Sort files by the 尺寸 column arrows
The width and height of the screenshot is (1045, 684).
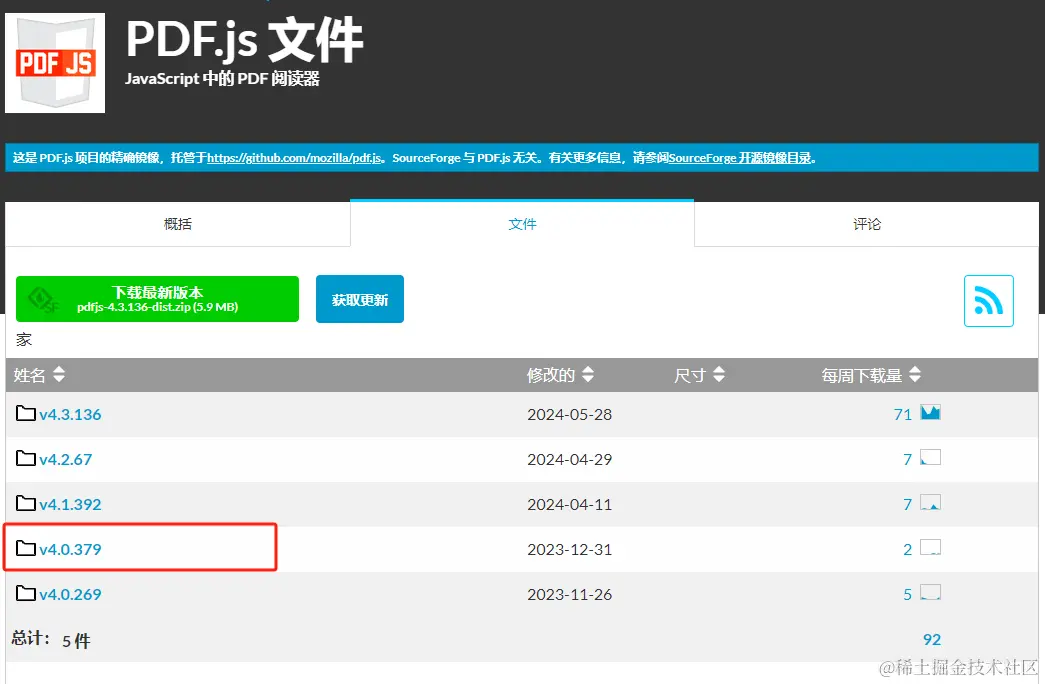point(718,374)
